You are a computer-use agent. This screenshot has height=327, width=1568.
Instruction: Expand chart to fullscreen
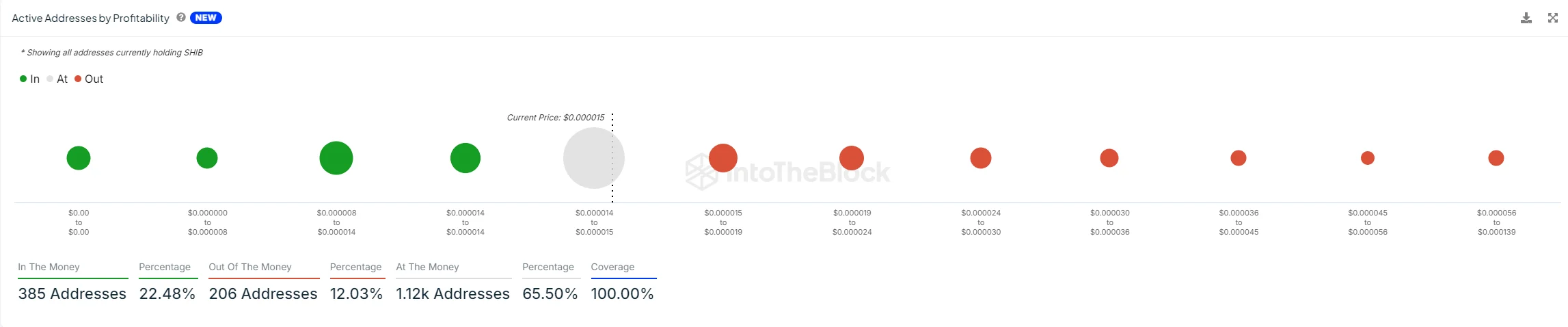(1553, 18)
